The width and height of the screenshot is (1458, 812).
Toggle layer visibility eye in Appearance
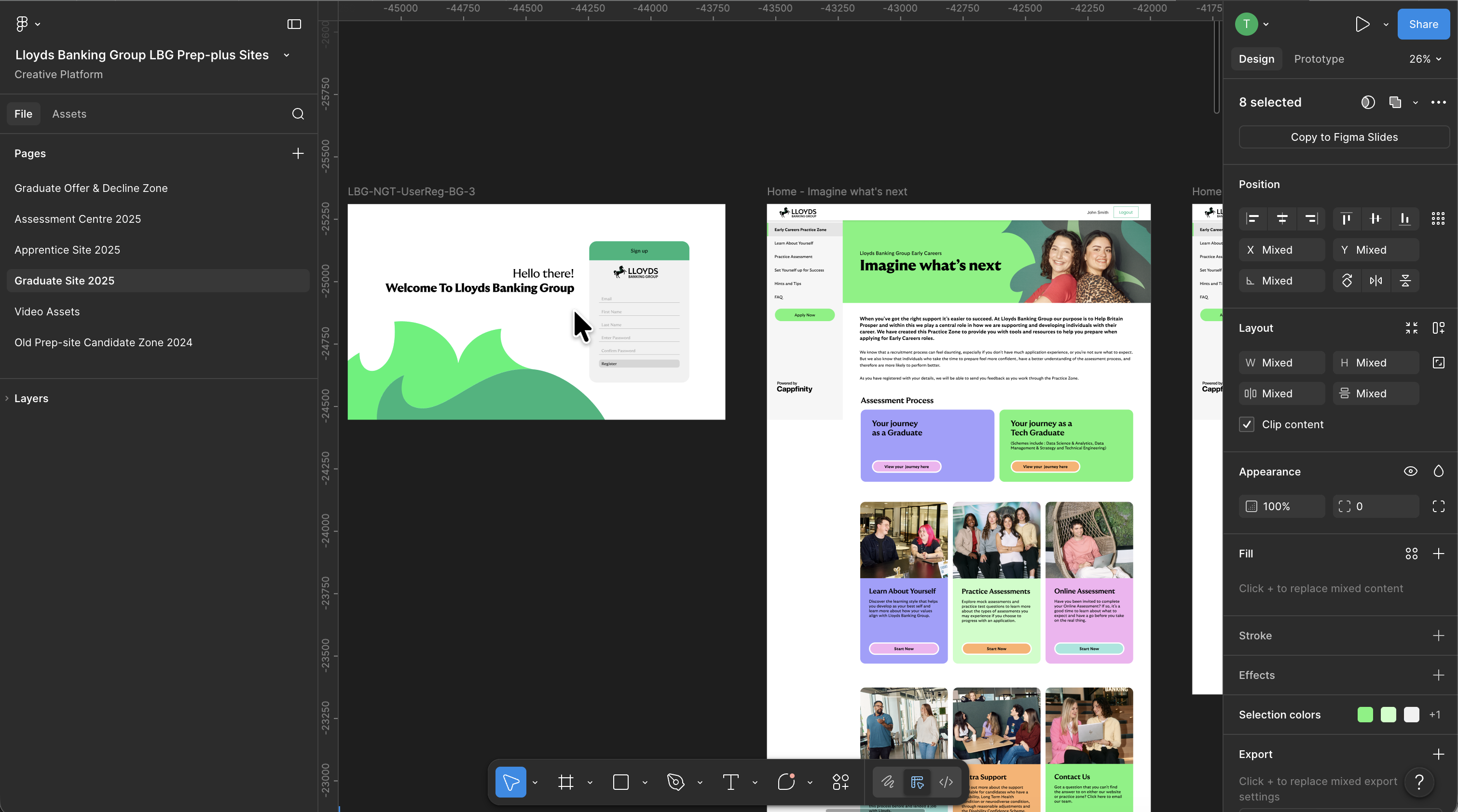[1410, 472]
